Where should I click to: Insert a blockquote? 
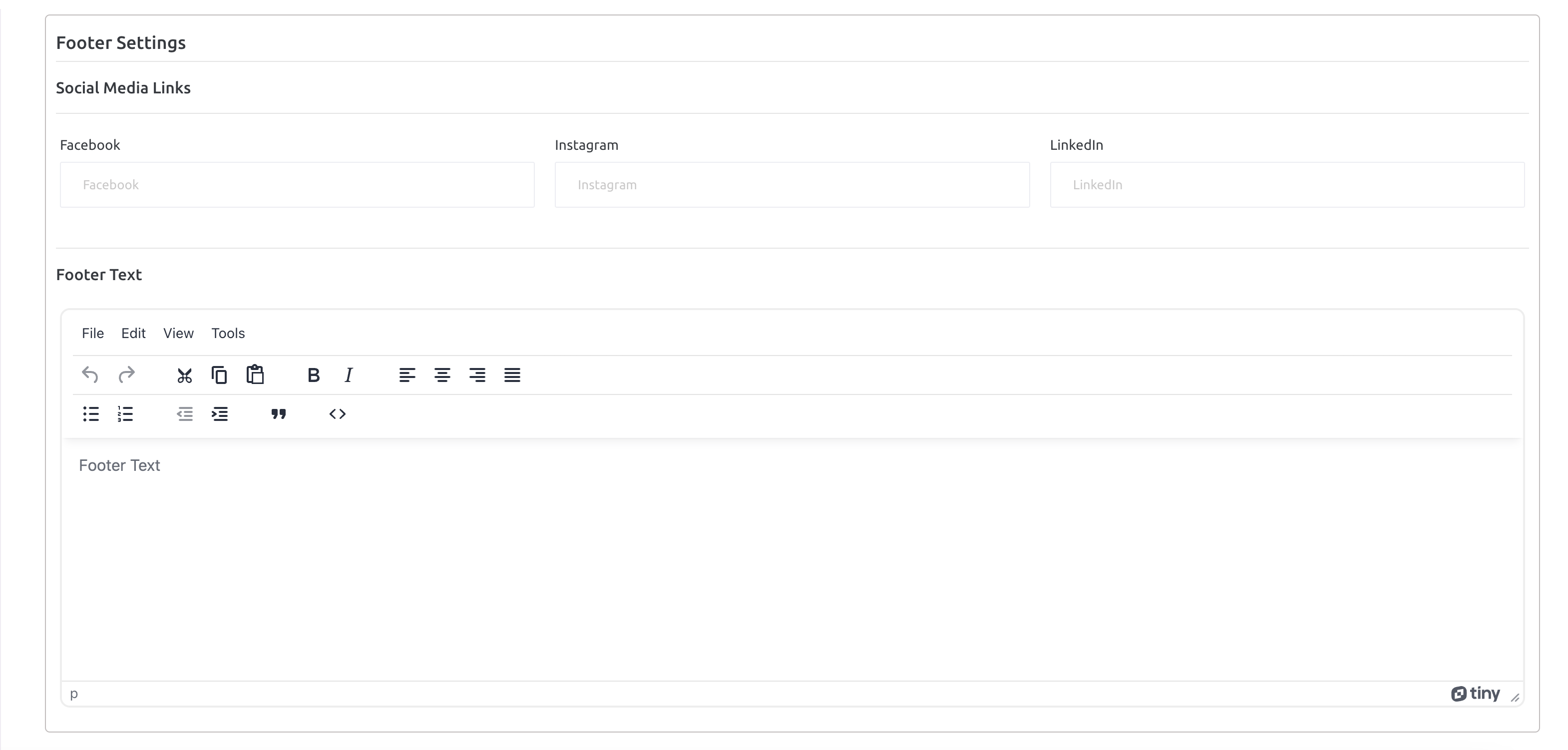tap(279, 414)
